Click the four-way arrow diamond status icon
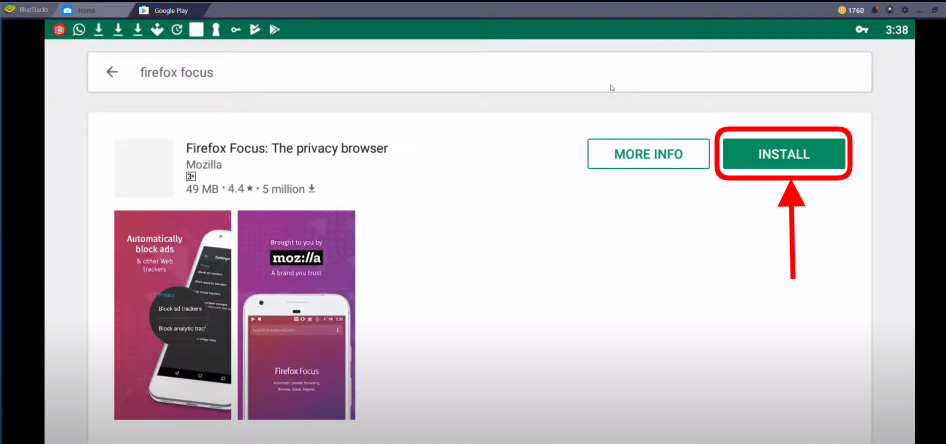Viewport: 946px width, 444px height. (x=157, y=29)
